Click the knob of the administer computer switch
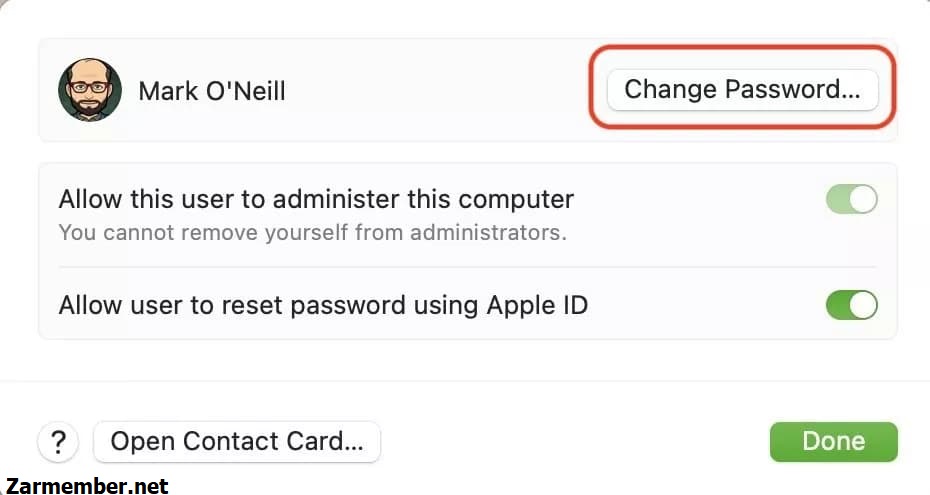930x495 pixels. click(863, 199)
